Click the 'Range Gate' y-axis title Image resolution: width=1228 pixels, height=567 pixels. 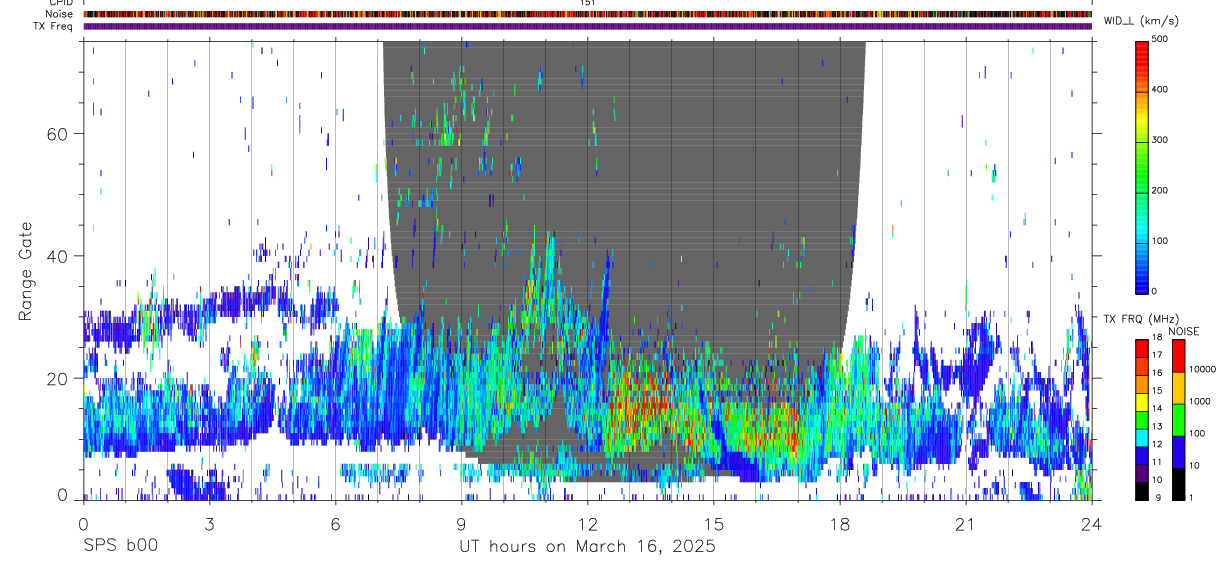coord(25,273)
